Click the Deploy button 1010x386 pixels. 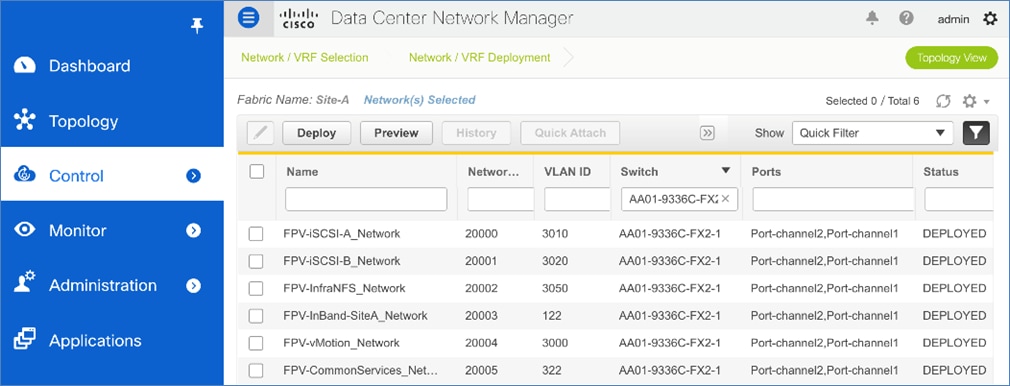[317, 133]
